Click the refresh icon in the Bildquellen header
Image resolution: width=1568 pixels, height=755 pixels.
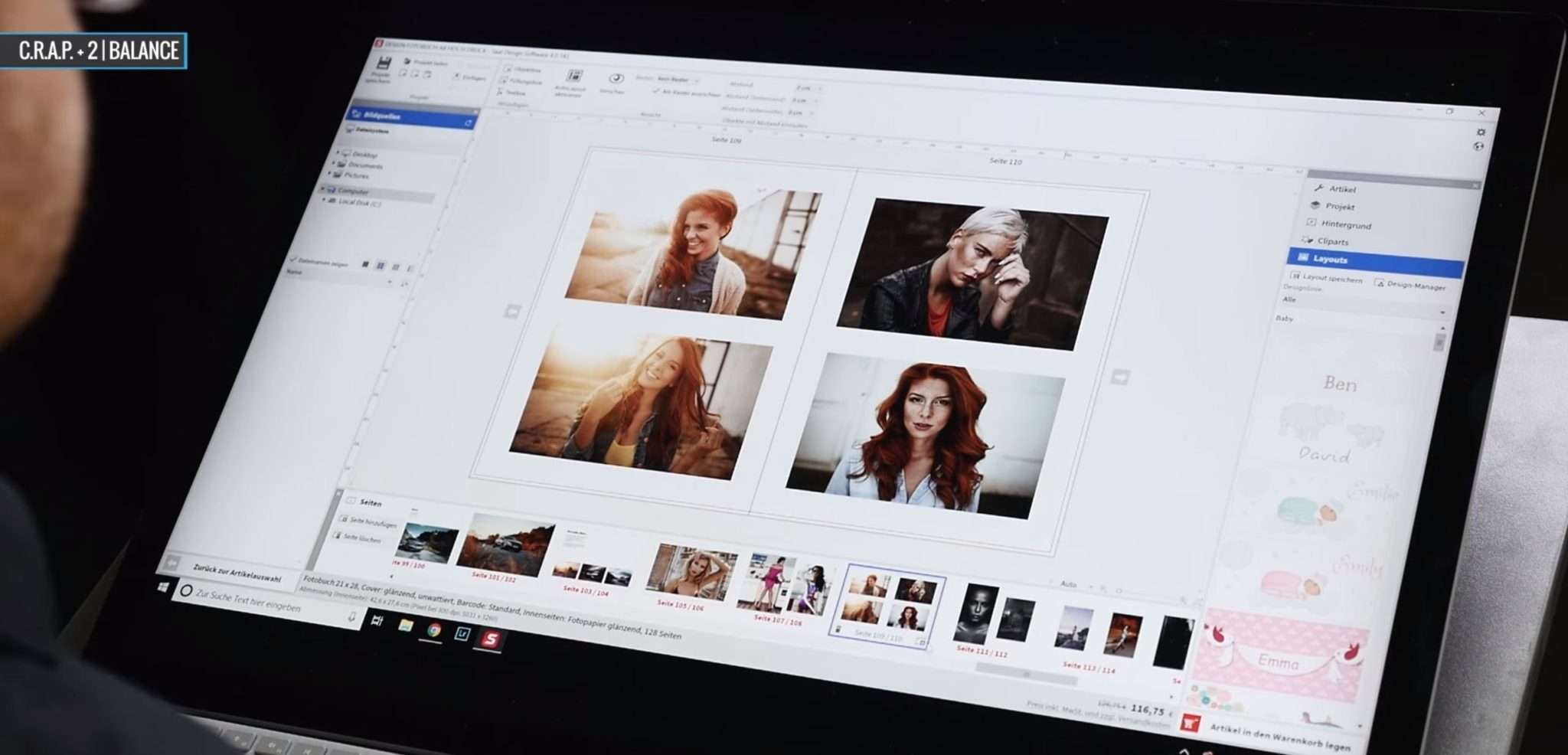[x=469, y=123]
